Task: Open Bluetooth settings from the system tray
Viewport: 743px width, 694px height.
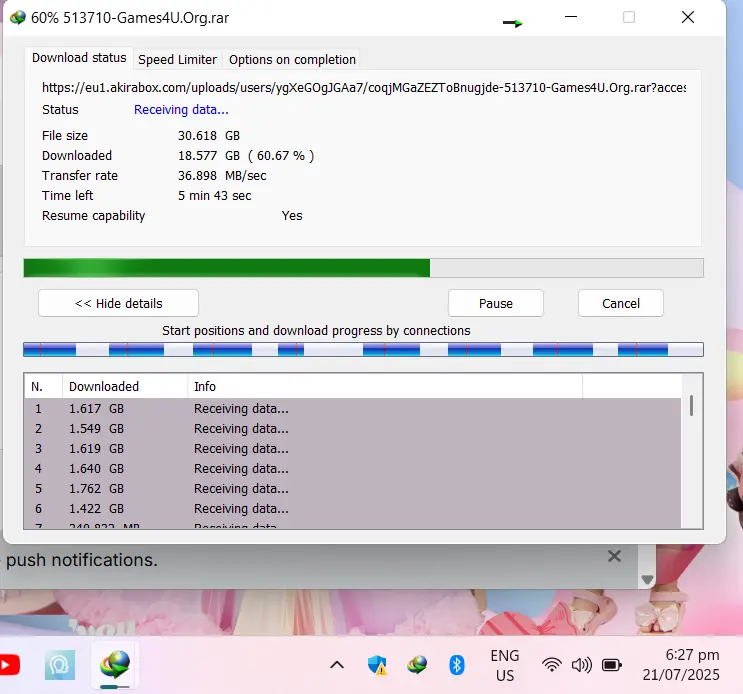Action: pos(456,665)
